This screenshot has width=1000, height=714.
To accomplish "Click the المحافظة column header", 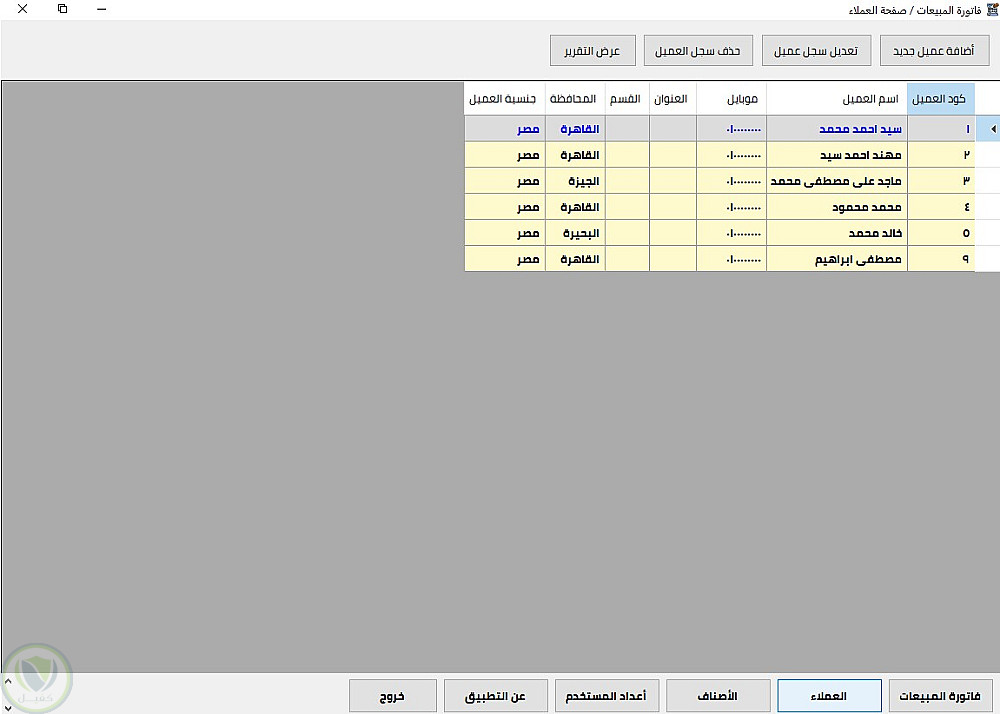I will 575,99.
